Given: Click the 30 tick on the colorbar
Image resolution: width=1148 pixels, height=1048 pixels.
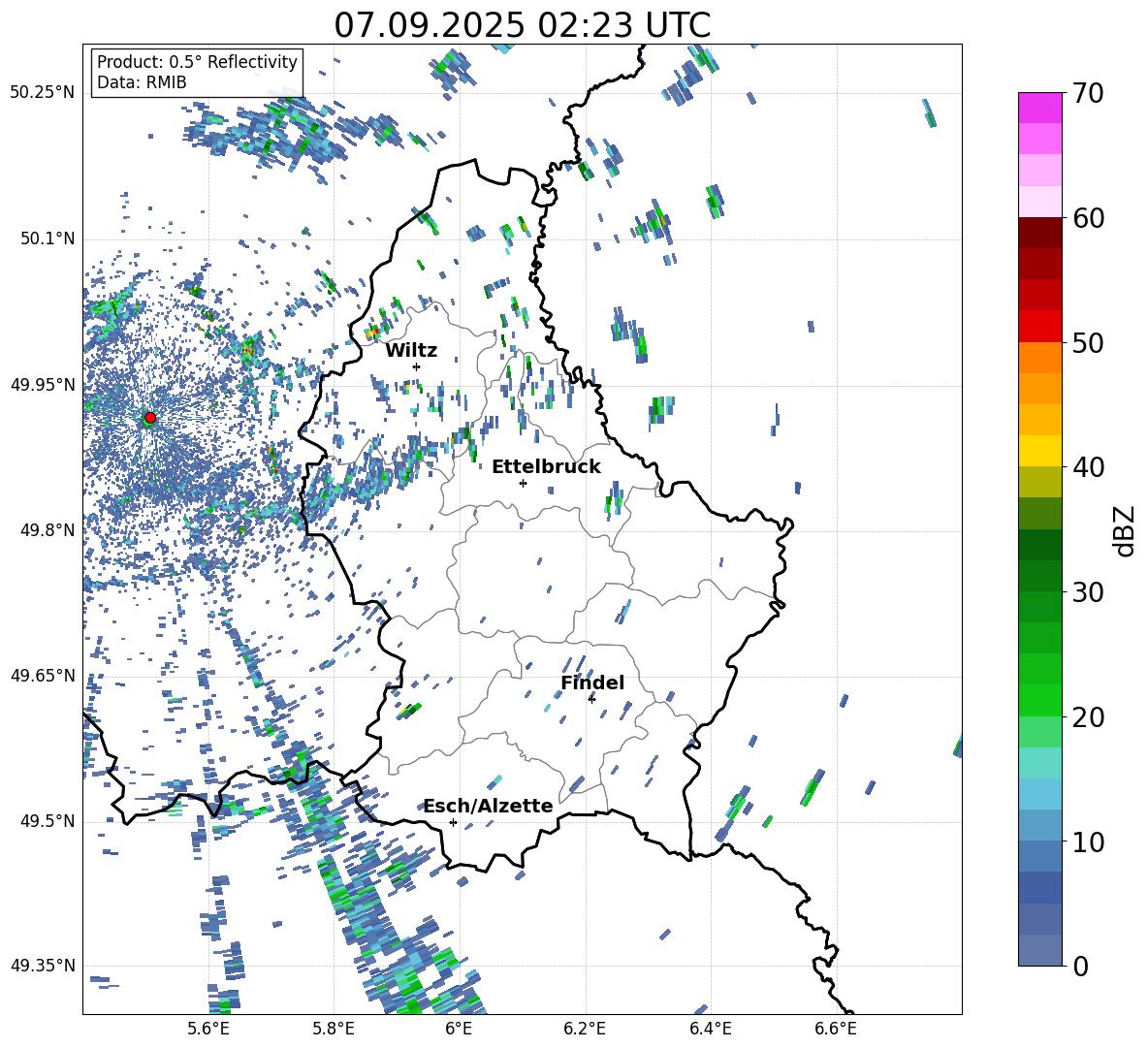Looking at the screenshot, I should point(1087,592).
